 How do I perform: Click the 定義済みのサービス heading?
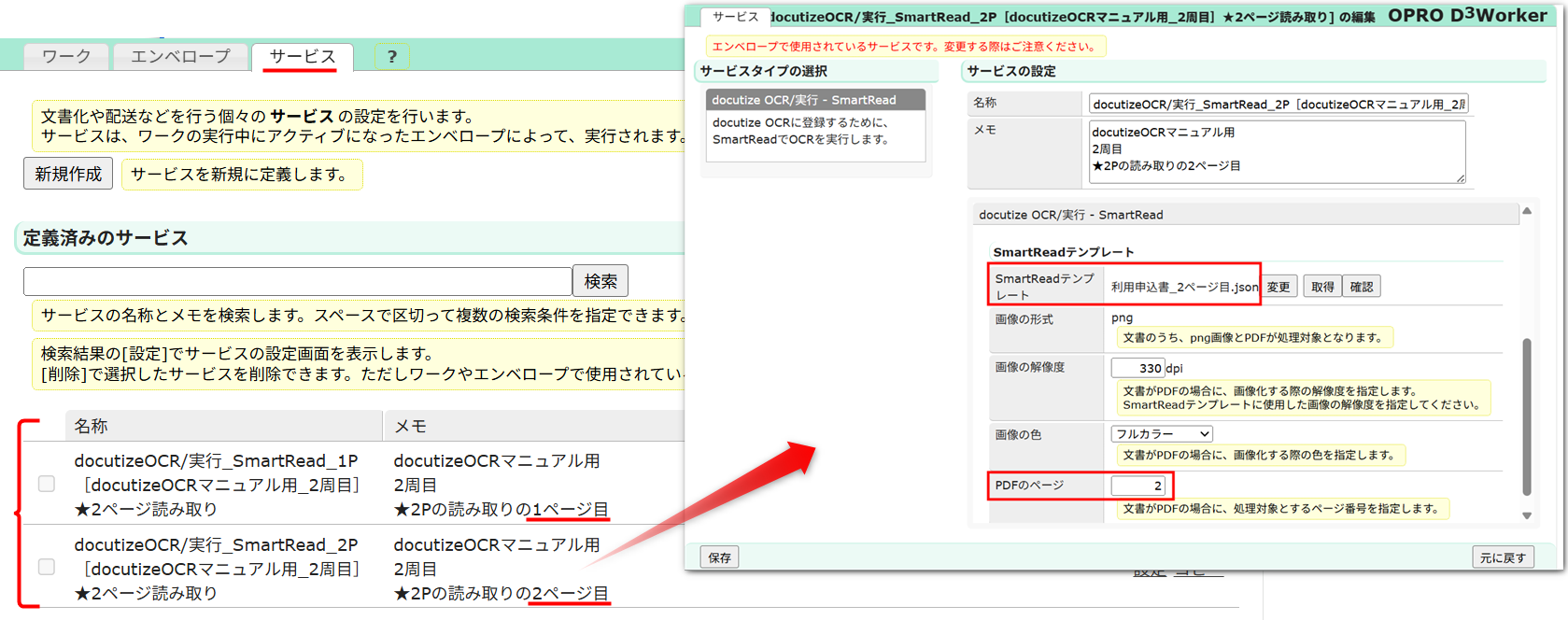(106, 238)
